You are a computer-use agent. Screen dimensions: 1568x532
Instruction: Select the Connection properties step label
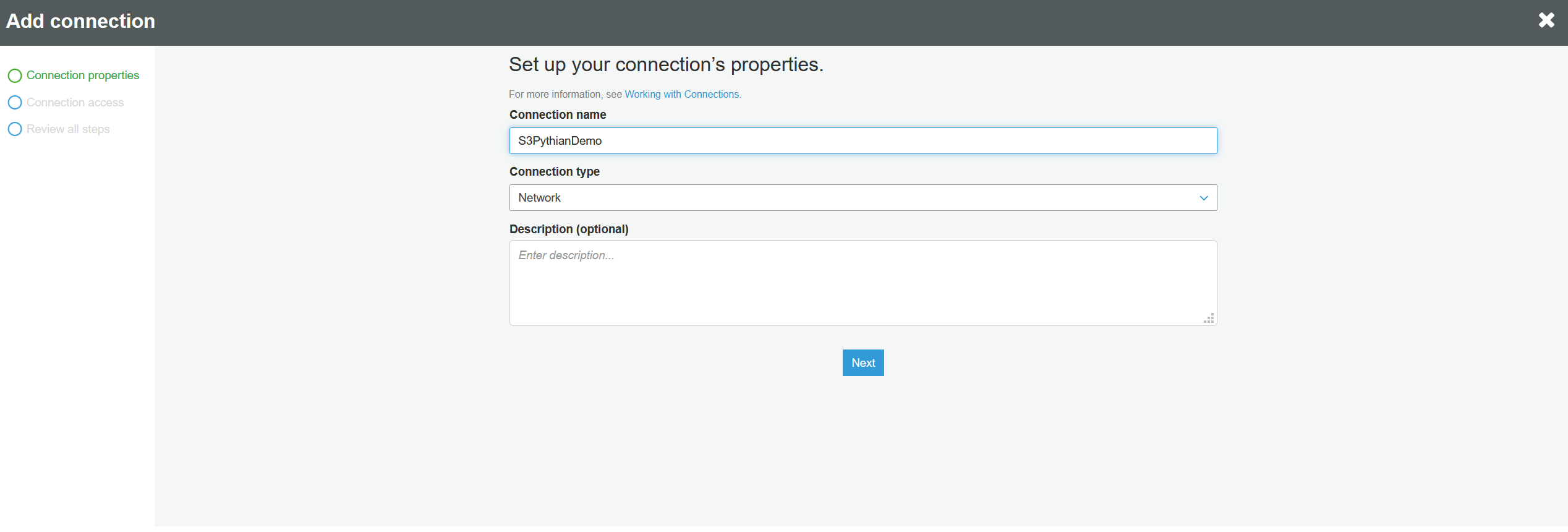pos(83,75)
